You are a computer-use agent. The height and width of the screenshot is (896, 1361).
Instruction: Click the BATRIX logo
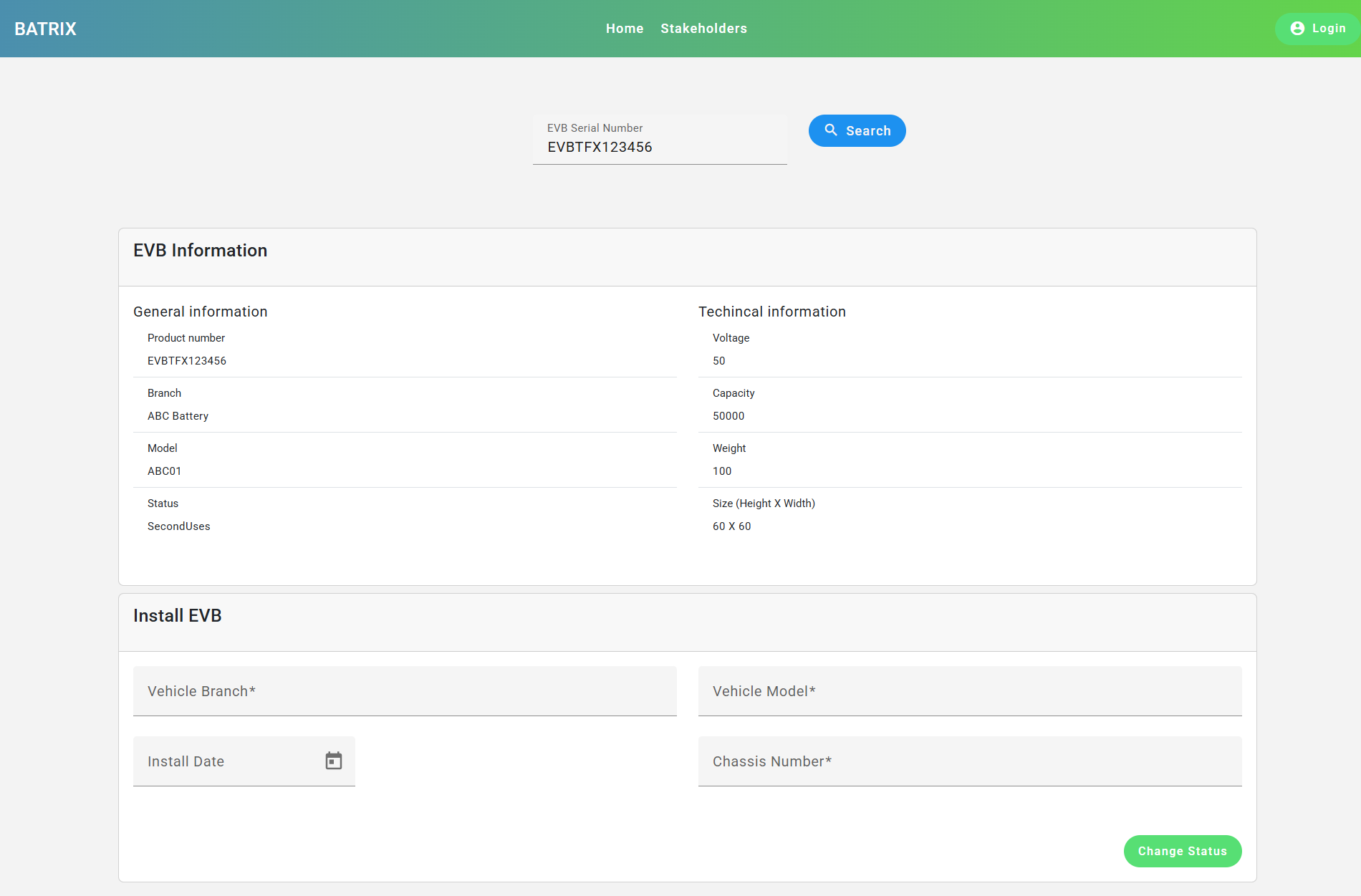click(x=45, y=29)
